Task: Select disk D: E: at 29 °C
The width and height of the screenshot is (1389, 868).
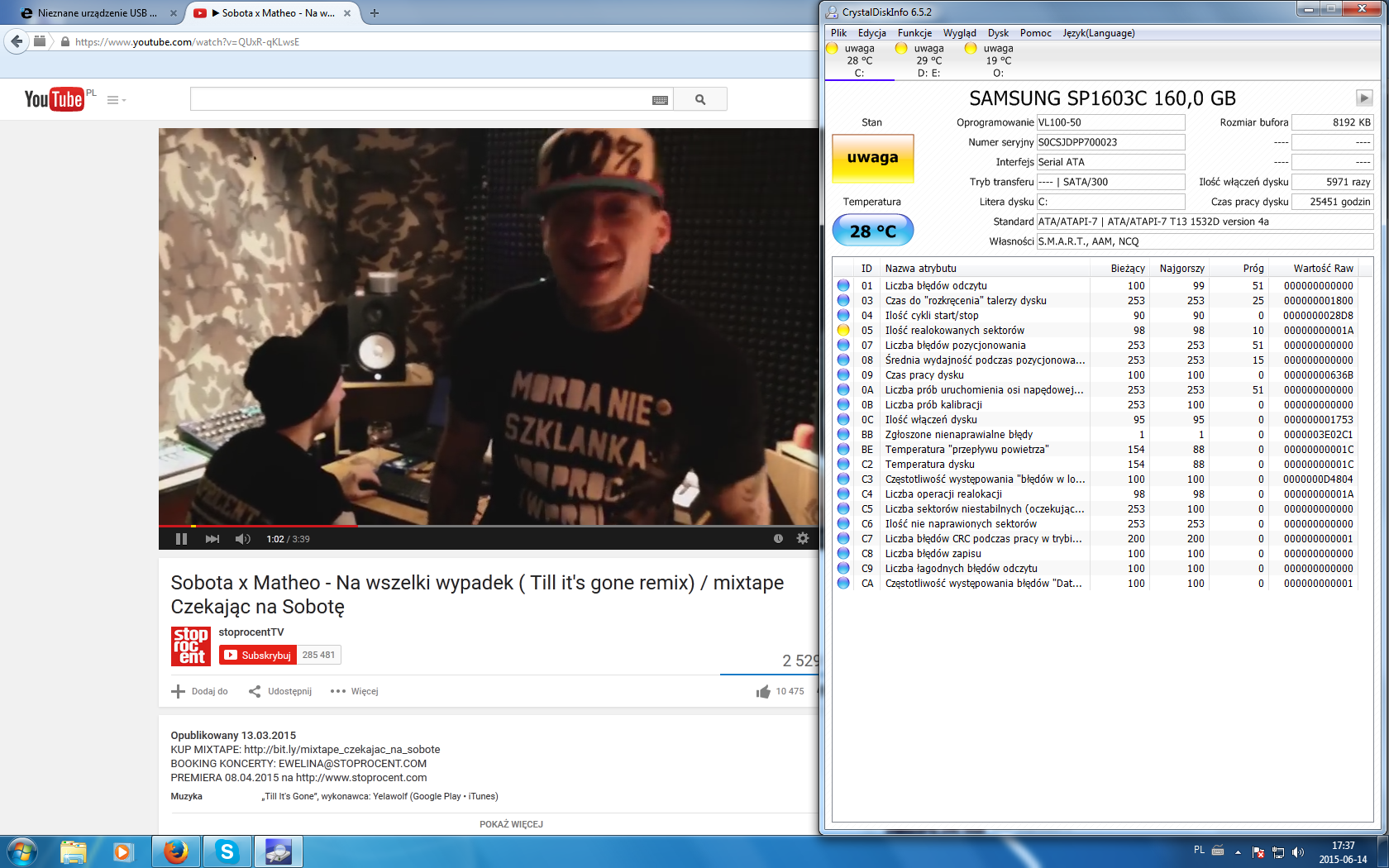Action: click(928, 60)
